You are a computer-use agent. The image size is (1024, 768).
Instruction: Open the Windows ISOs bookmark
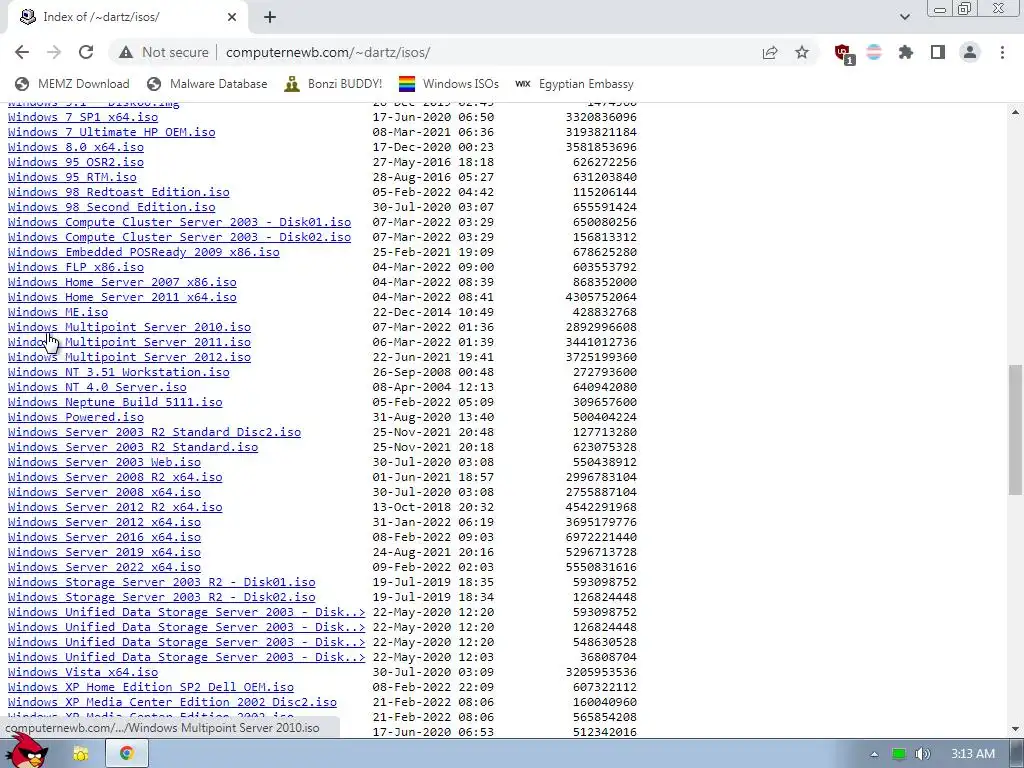pyautogui.click(x=449, y=84)
